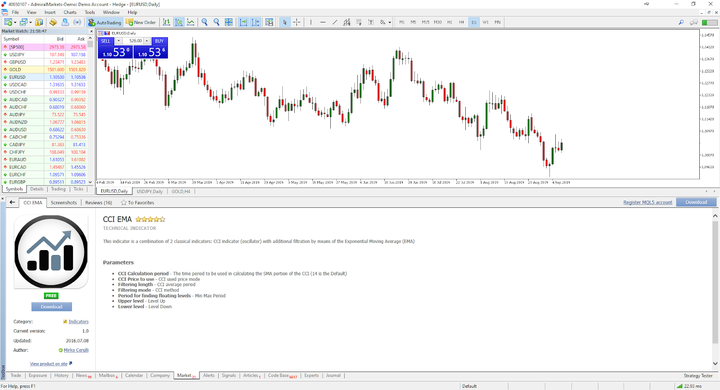
Task: Select the Fibonacci retracement tool
Action: coord(359,22)
